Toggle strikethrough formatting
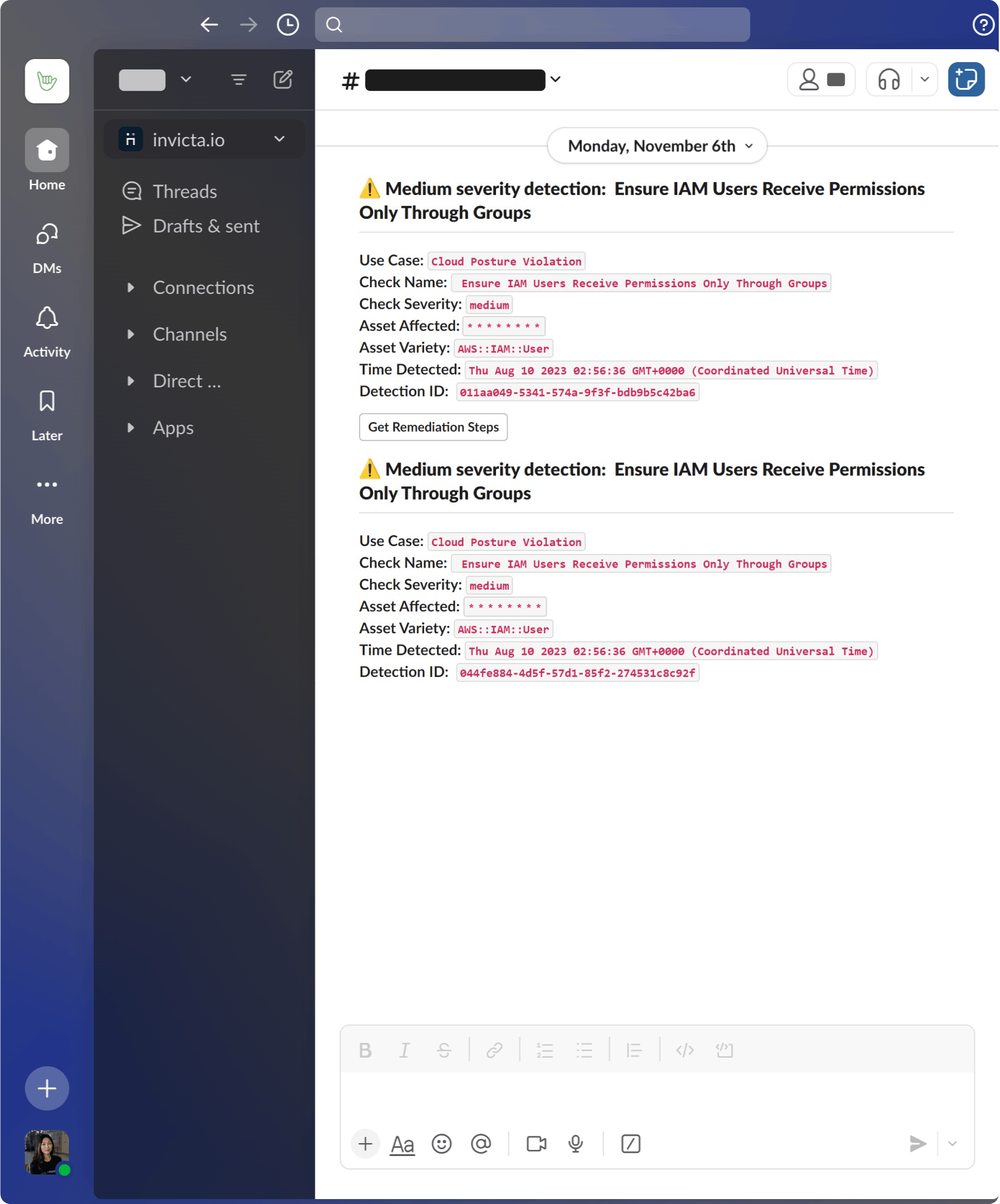This screenshot has width=1000, height=1204. tap(444, 1050)
